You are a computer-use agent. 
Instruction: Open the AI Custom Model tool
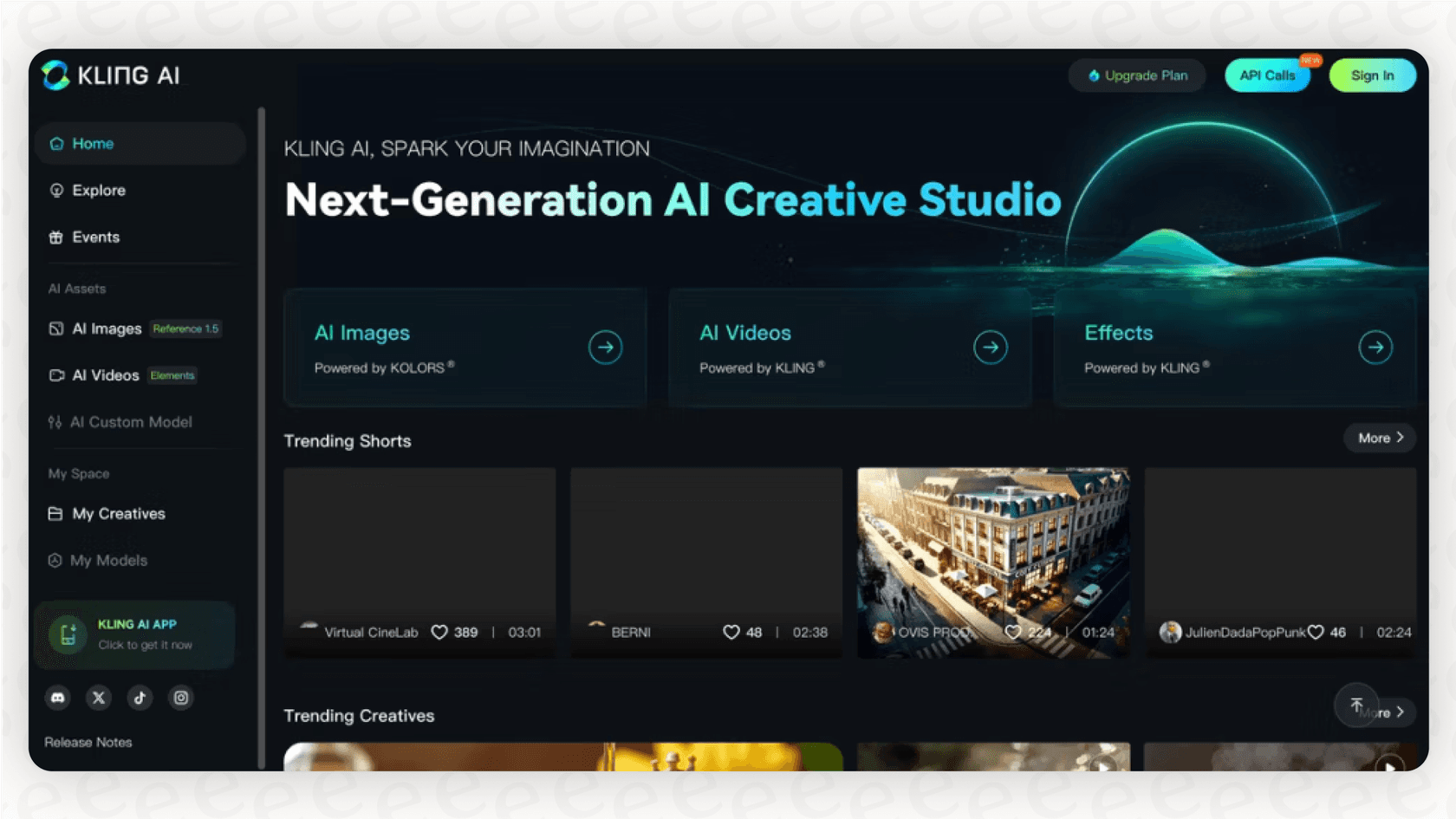(131, 422)
